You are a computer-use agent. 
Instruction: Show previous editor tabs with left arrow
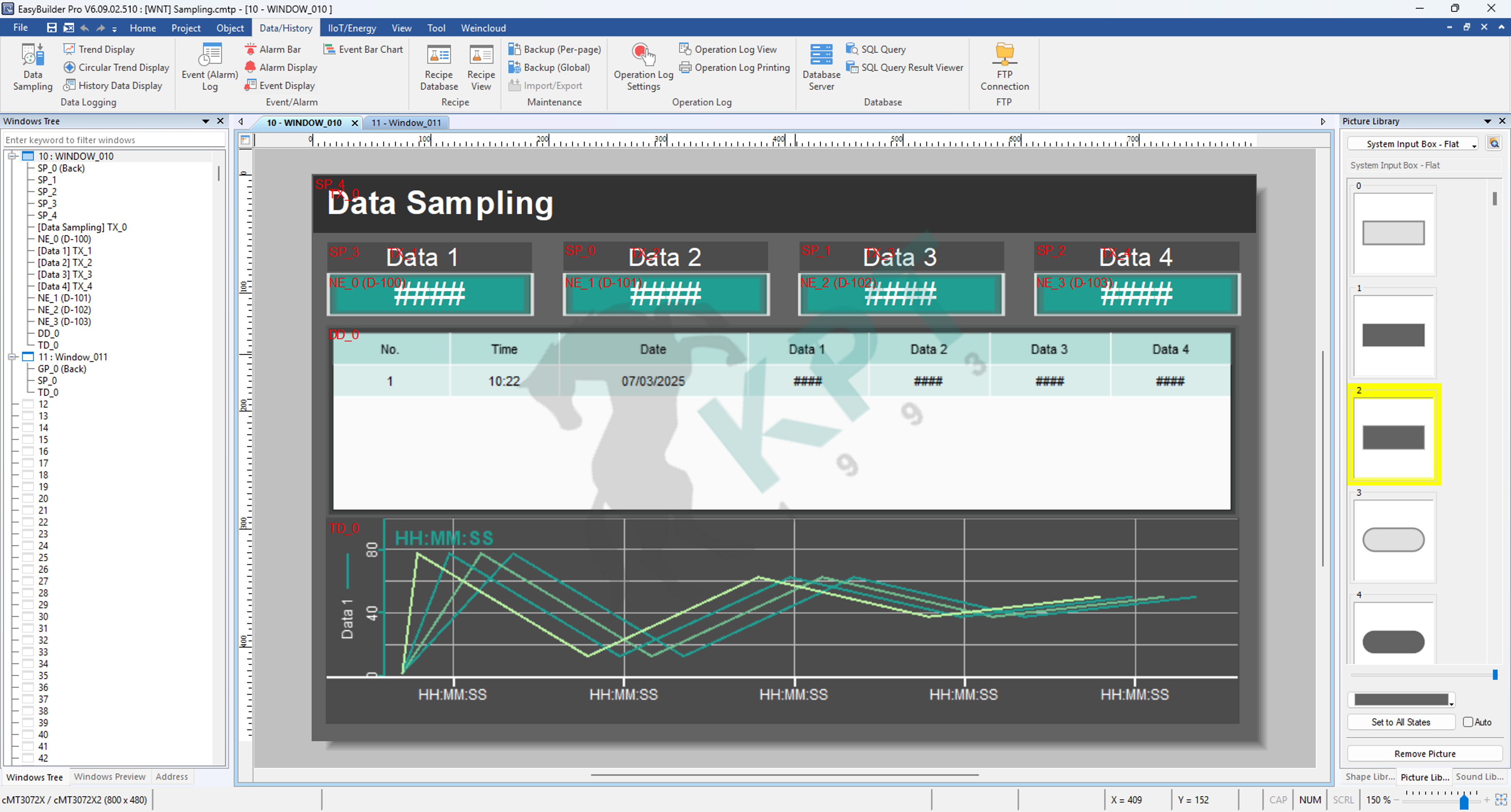click(240, 122)
